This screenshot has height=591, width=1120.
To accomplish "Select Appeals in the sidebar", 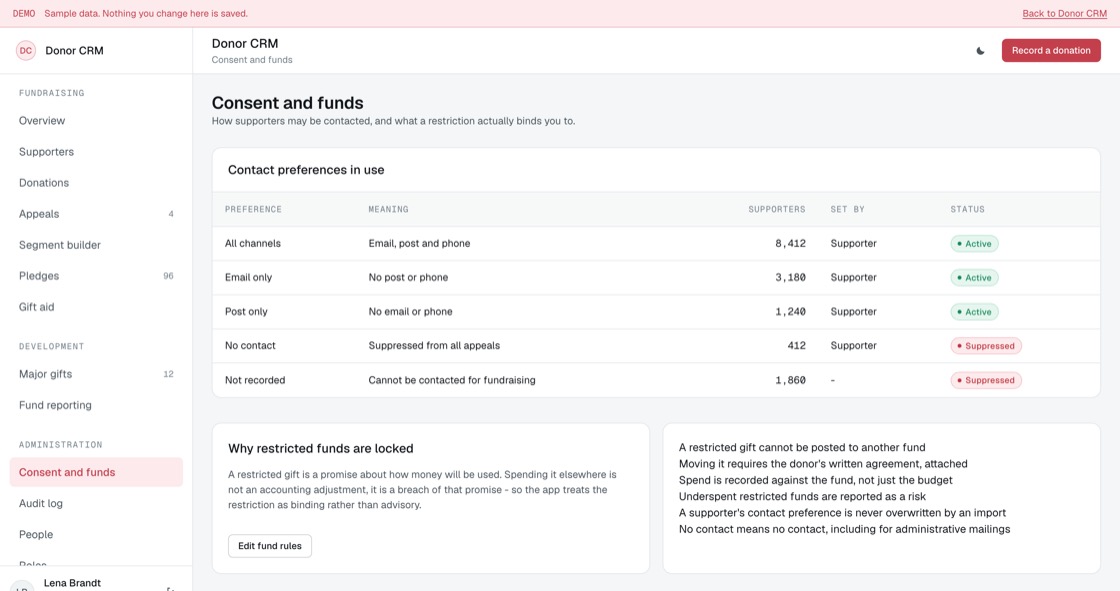I will pyautogui.click(x=96, y=214).
